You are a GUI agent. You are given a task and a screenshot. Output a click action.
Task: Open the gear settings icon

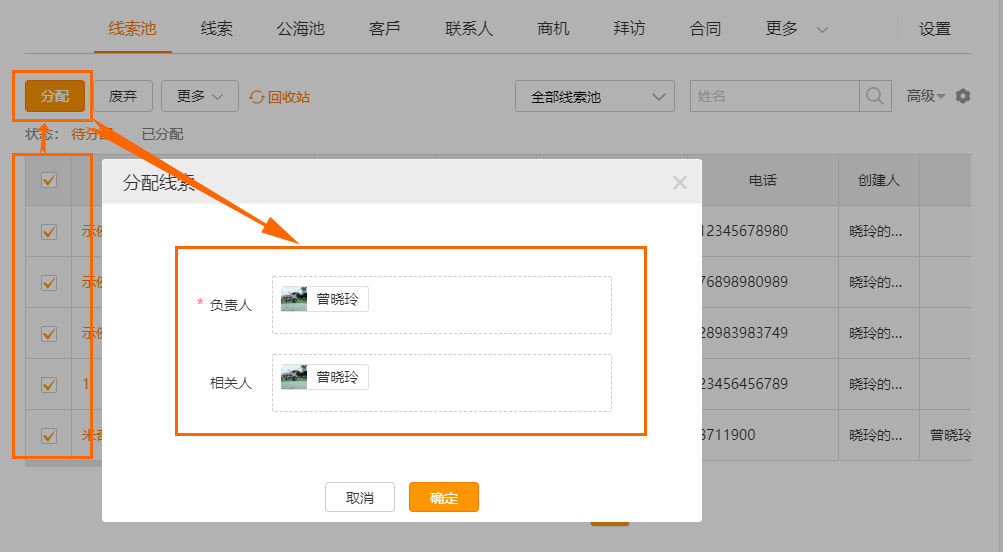pos(963,96)
